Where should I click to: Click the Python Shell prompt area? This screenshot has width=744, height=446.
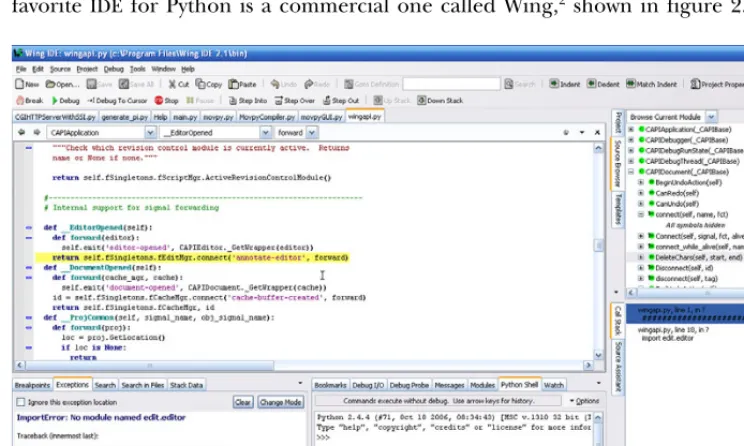[324, 437]
